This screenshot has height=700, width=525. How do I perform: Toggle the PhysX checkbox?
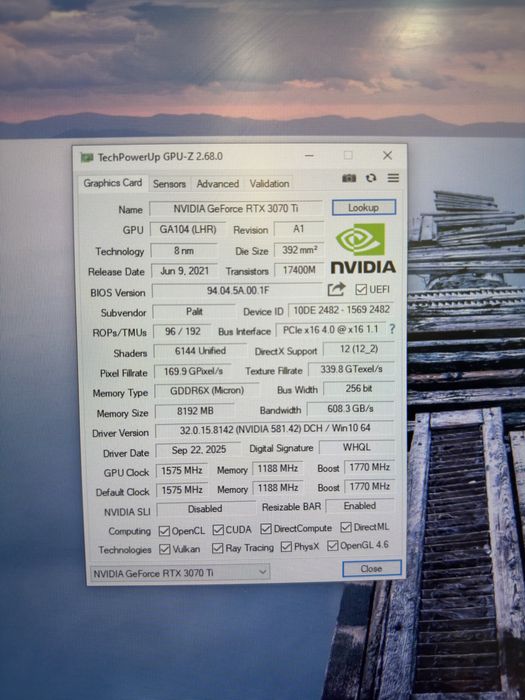click(286, 546)
